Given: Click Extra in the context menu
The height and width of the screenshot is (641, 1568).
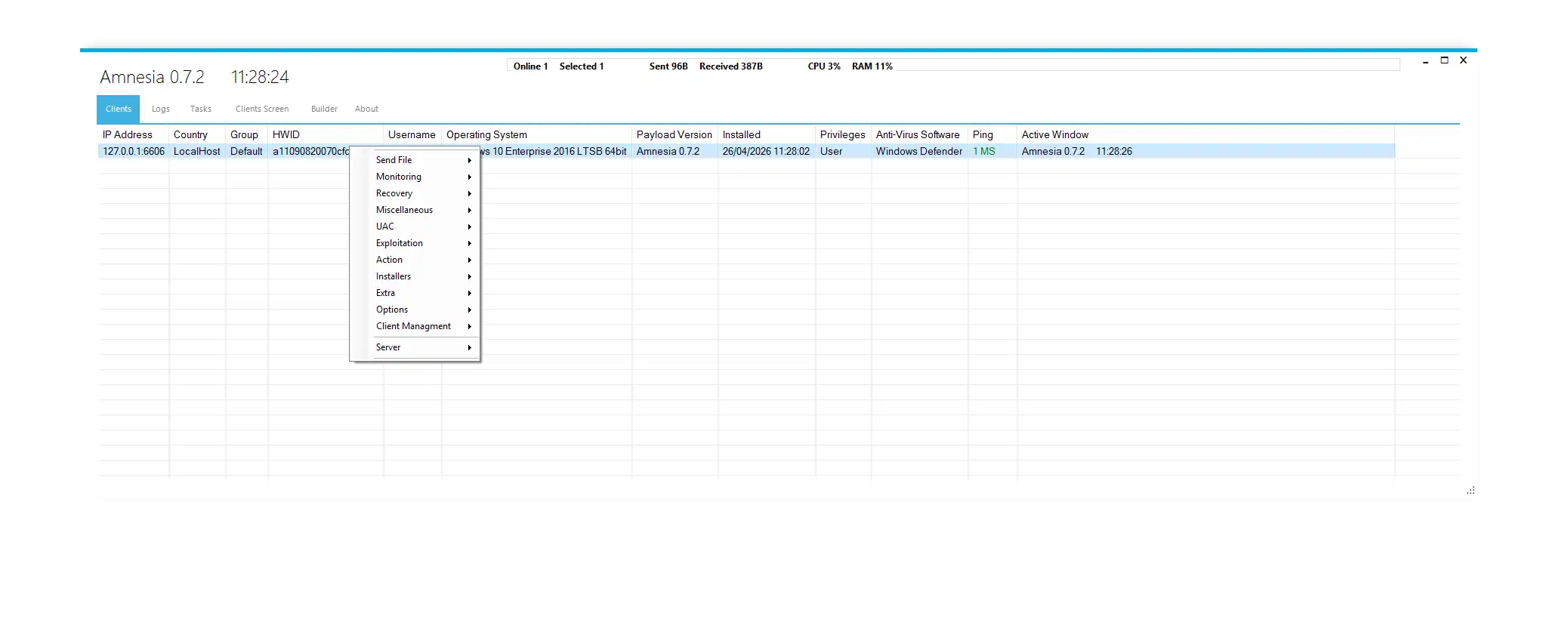Looking at the screenshot, I should tap(385, 293).
